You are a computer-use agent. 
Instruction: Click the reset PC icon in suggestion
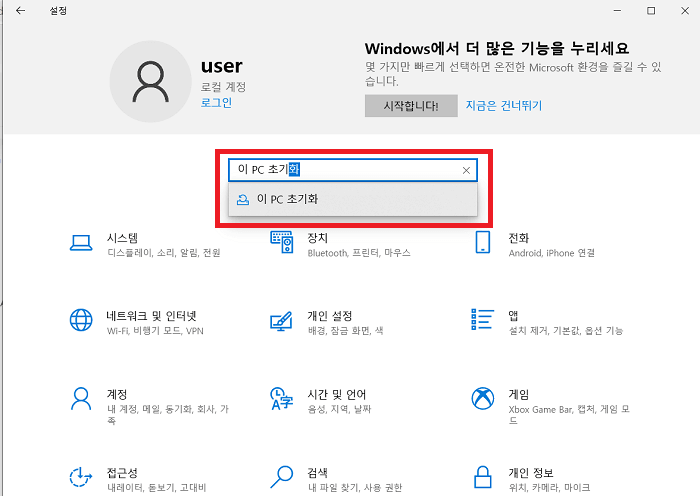click(x=243, y=200)
